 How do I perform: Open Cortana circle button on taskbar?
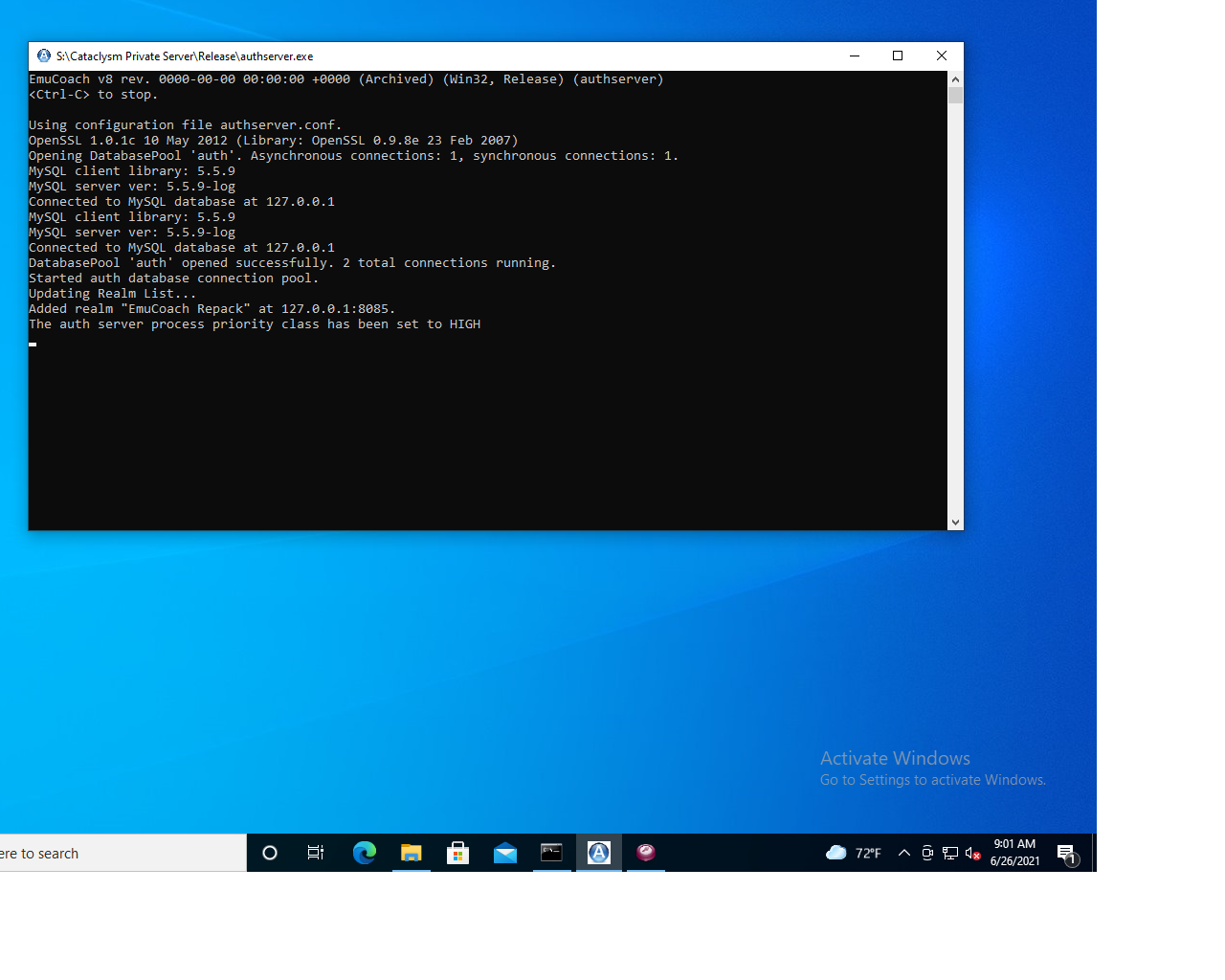click(x=270, y=853)
